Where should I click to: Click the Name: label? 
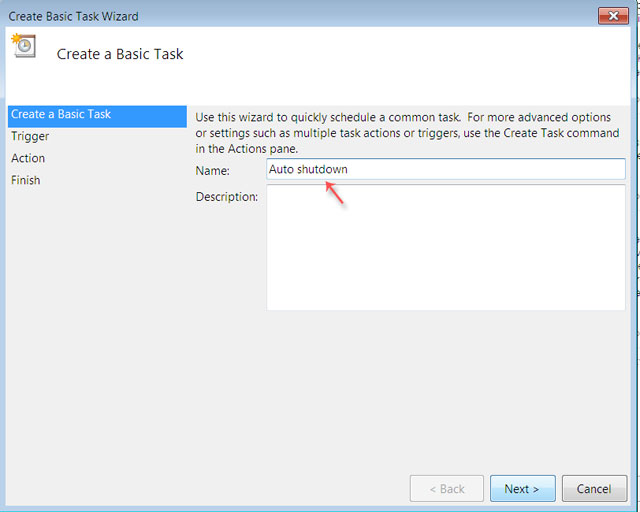tap(212, 171)
